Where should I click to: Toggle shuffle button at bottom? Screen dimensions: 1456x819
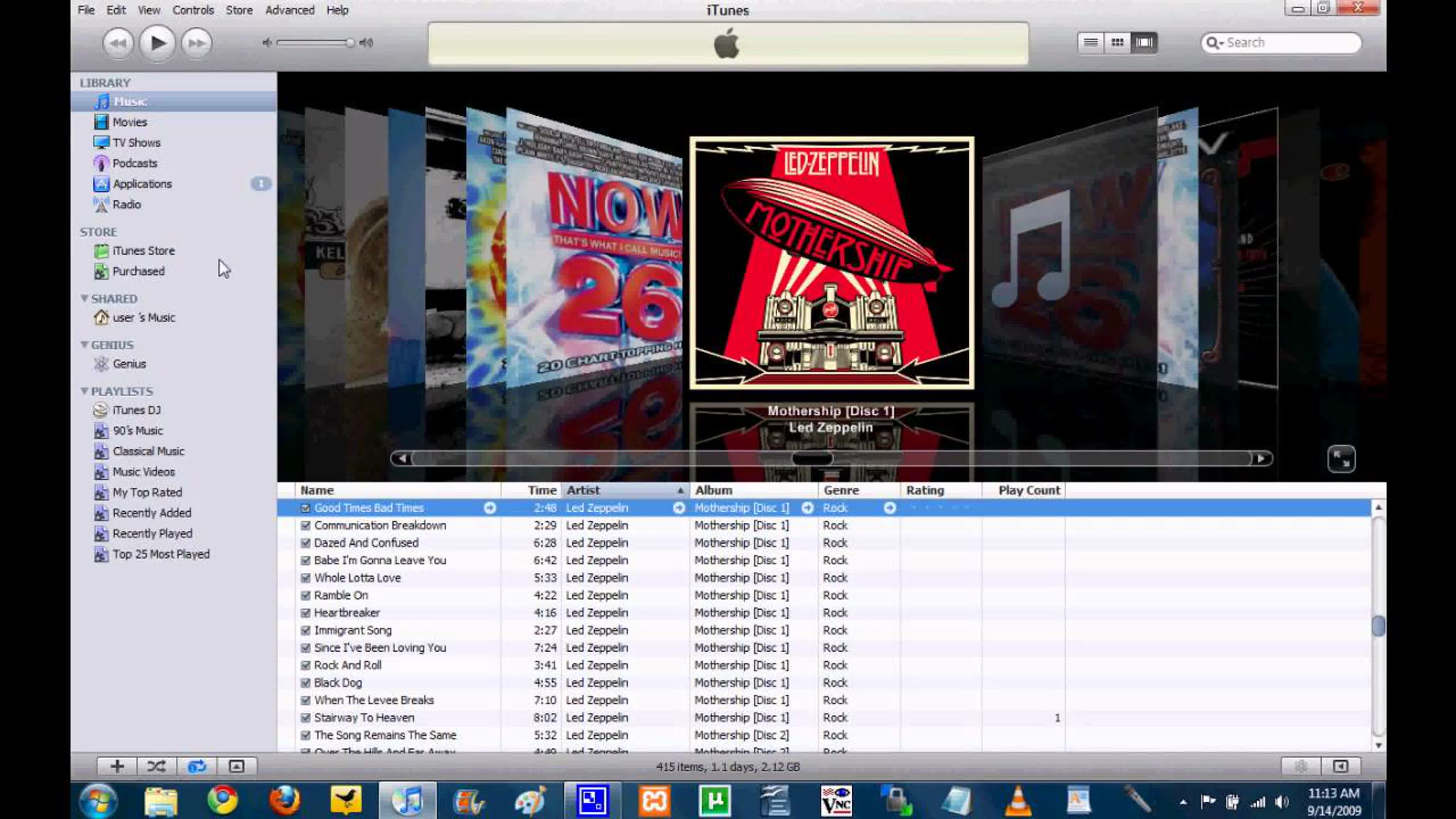156,766
